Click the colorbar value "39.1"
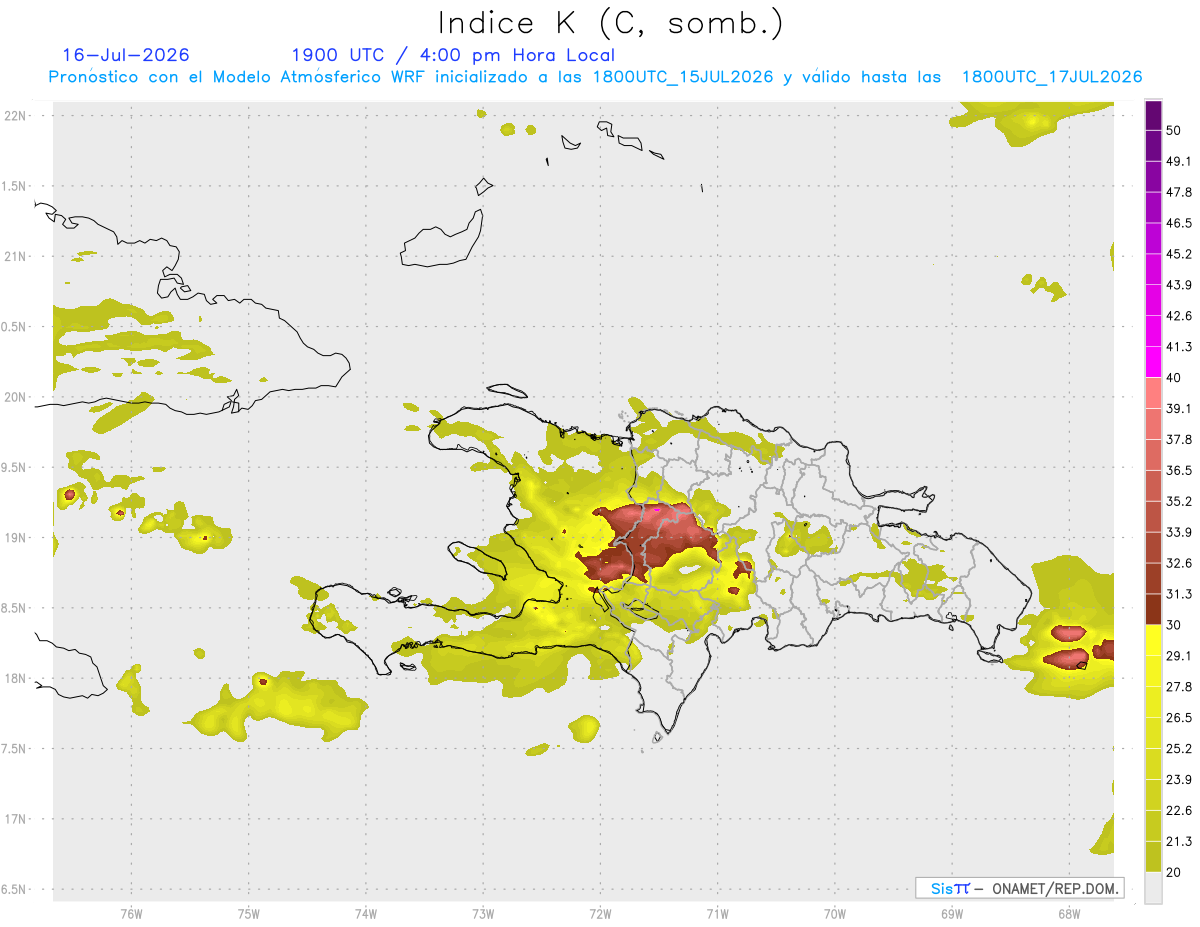Viewport: 1200px width, 927px height. tap(1179, 408)
